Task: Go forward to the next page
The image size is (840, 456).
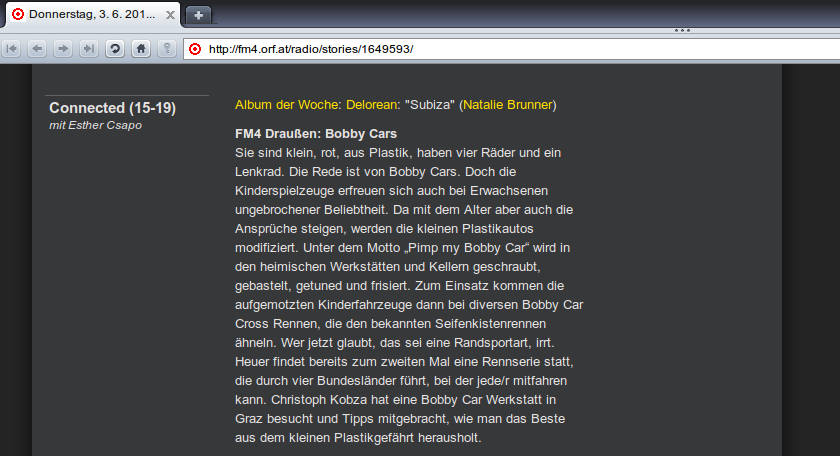Action: click(63, 48)
